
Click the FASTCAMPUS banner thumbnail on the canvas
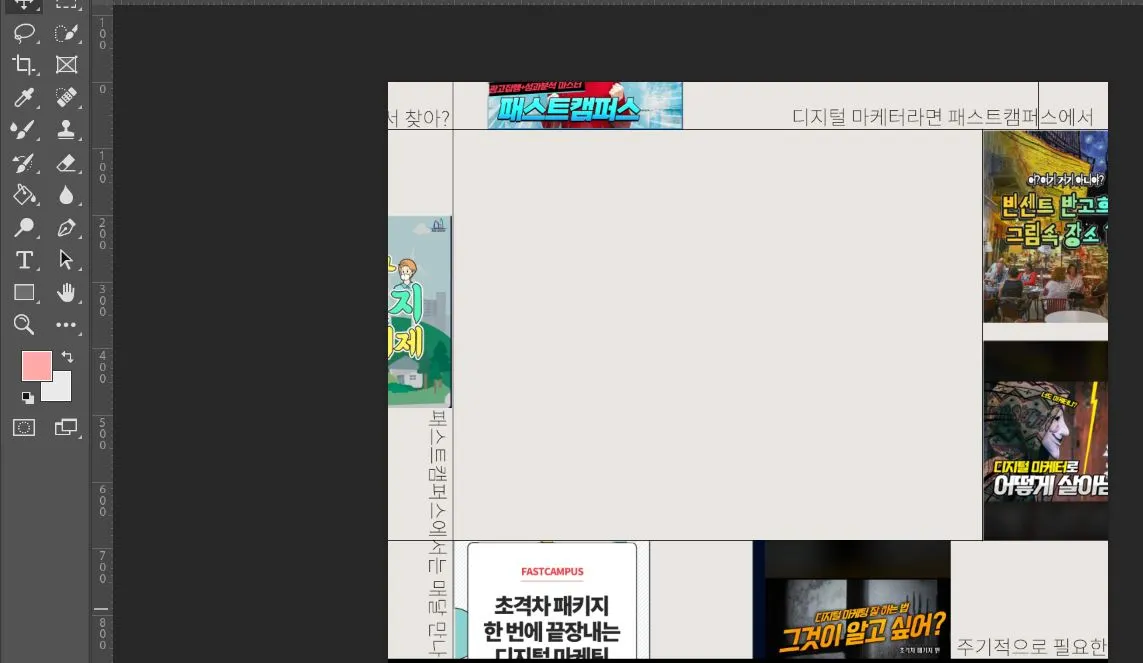tap(551, 600)
